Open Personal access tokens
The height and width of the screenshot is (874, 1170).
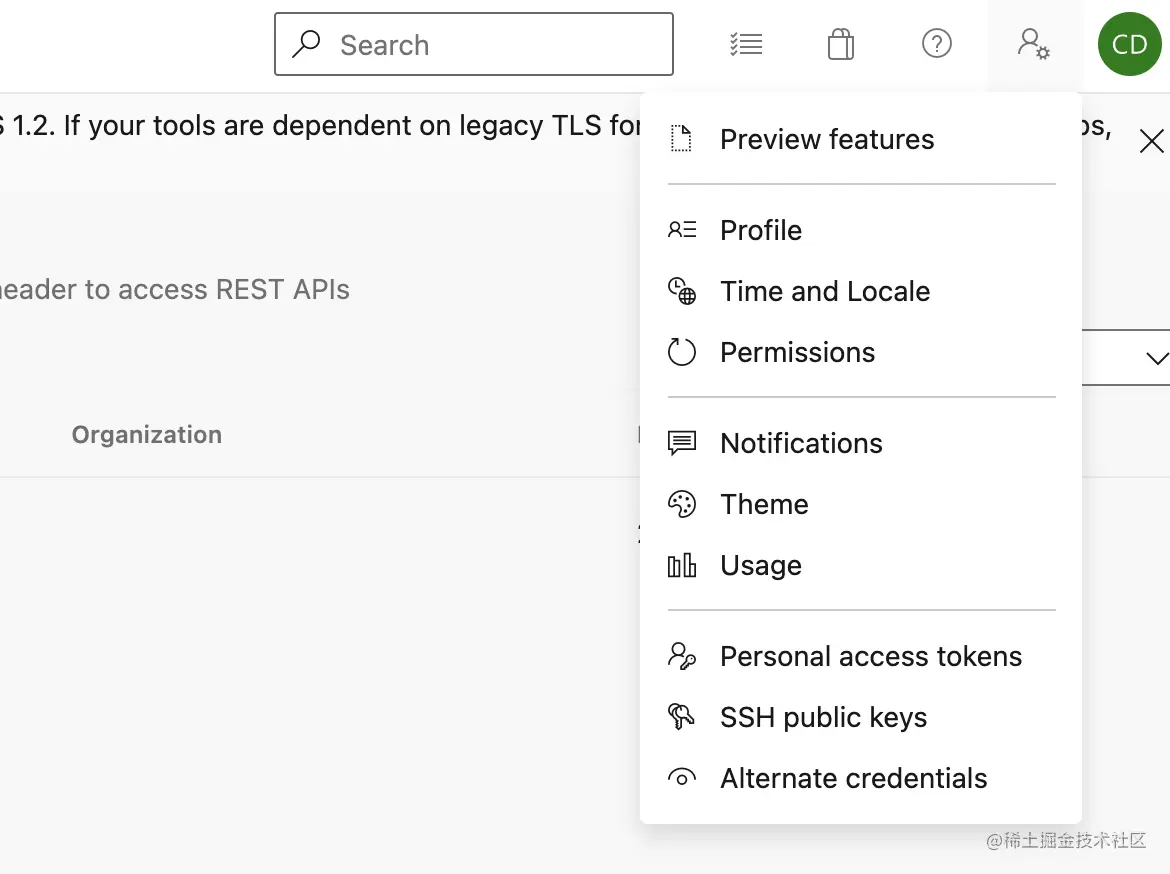[871, 656]
